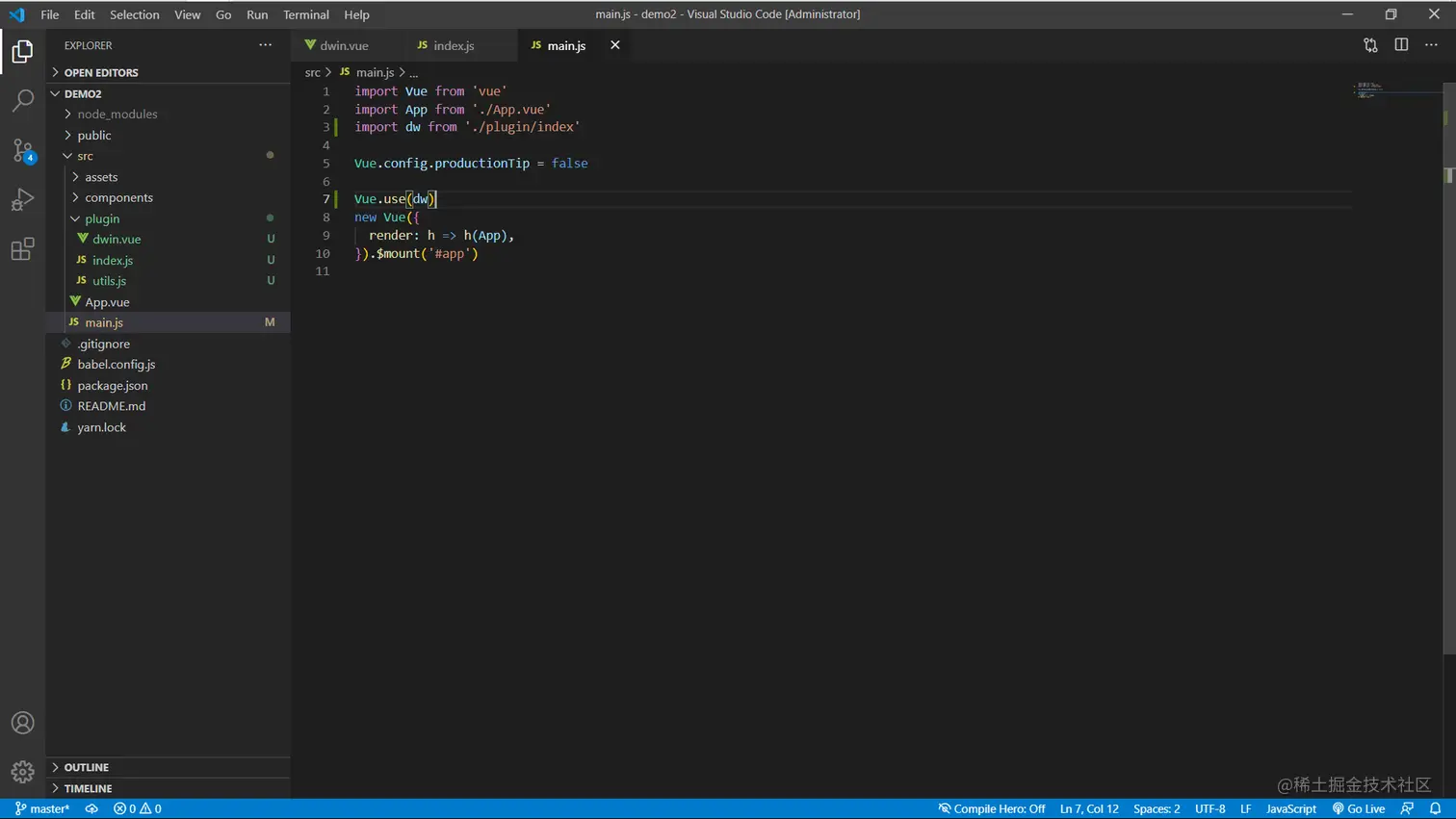Open yarn.lock file
The width and height of the screenshot is (1456, 819).
[x=169, y=427]
